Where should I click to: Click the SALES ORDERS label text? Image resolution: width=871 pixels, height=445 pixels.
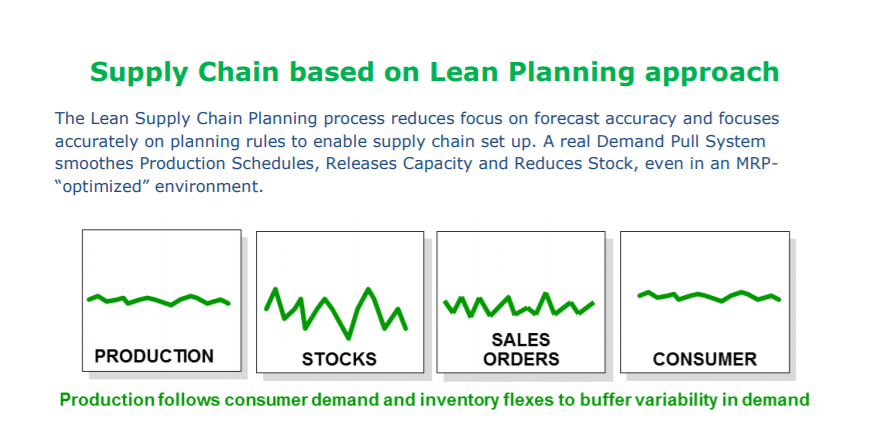tap(521, 349)
